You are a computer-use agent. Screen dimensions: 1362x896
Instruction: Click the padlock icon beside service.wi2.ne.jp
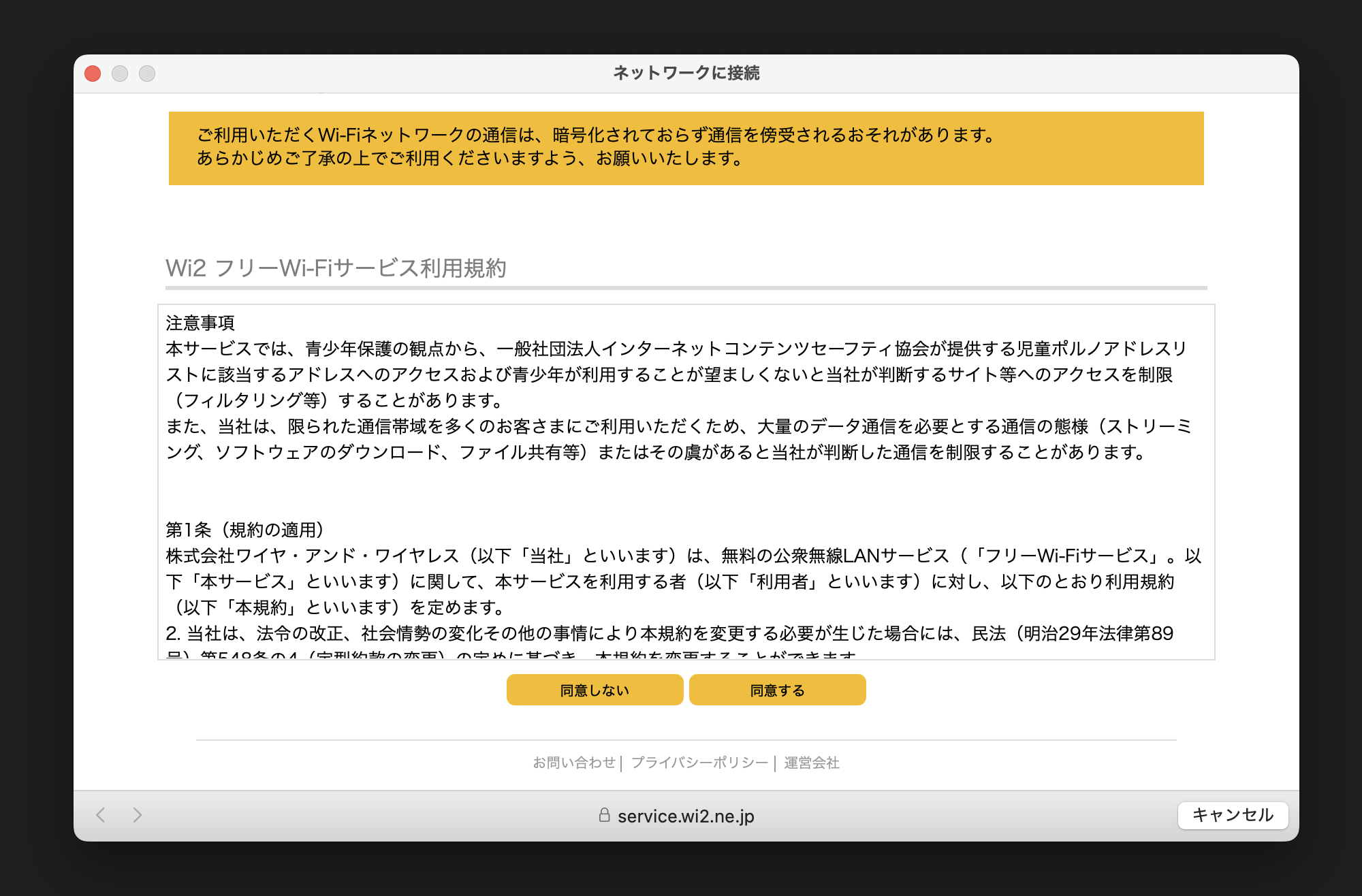[603, 816]
